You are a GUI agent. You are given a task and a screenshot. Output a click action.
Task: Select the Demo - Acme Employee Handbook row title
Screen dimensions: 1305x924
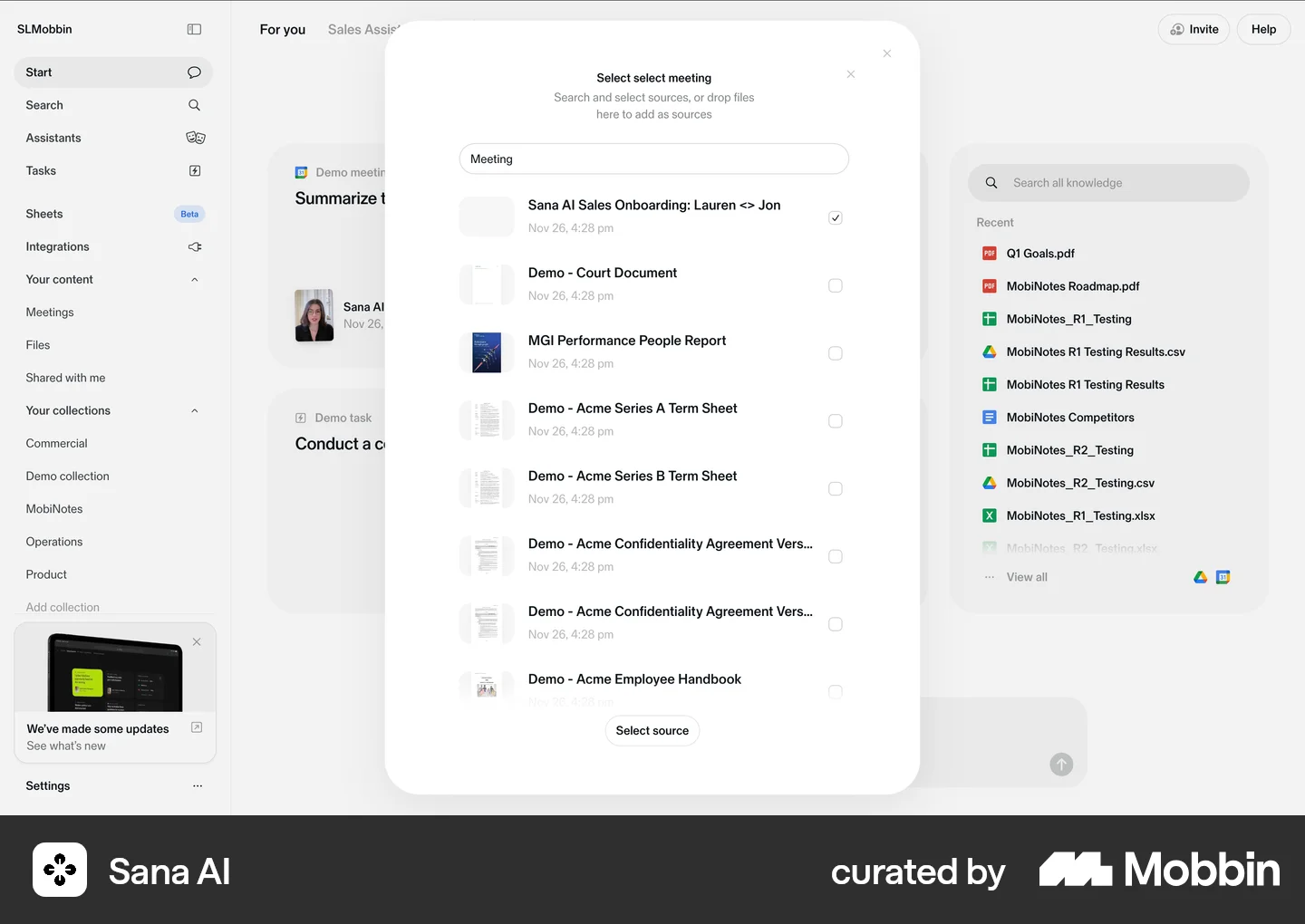[x=634, y=679]
